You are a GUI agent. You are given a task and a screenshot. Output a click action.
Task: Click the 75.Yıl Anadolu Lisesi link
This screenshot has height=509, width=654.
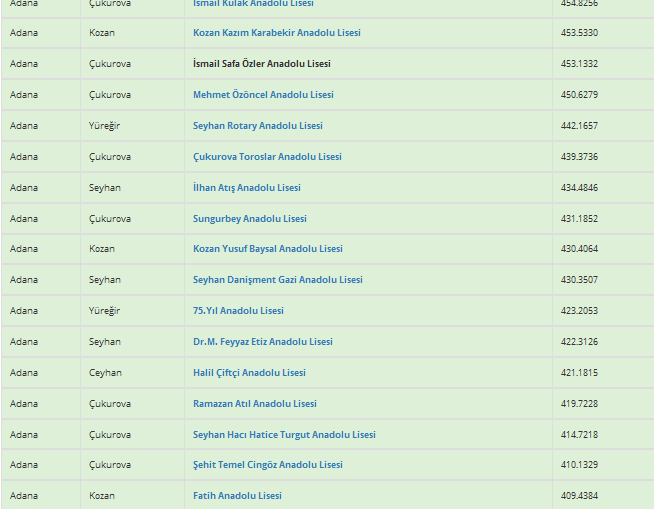tap(238, 311)
